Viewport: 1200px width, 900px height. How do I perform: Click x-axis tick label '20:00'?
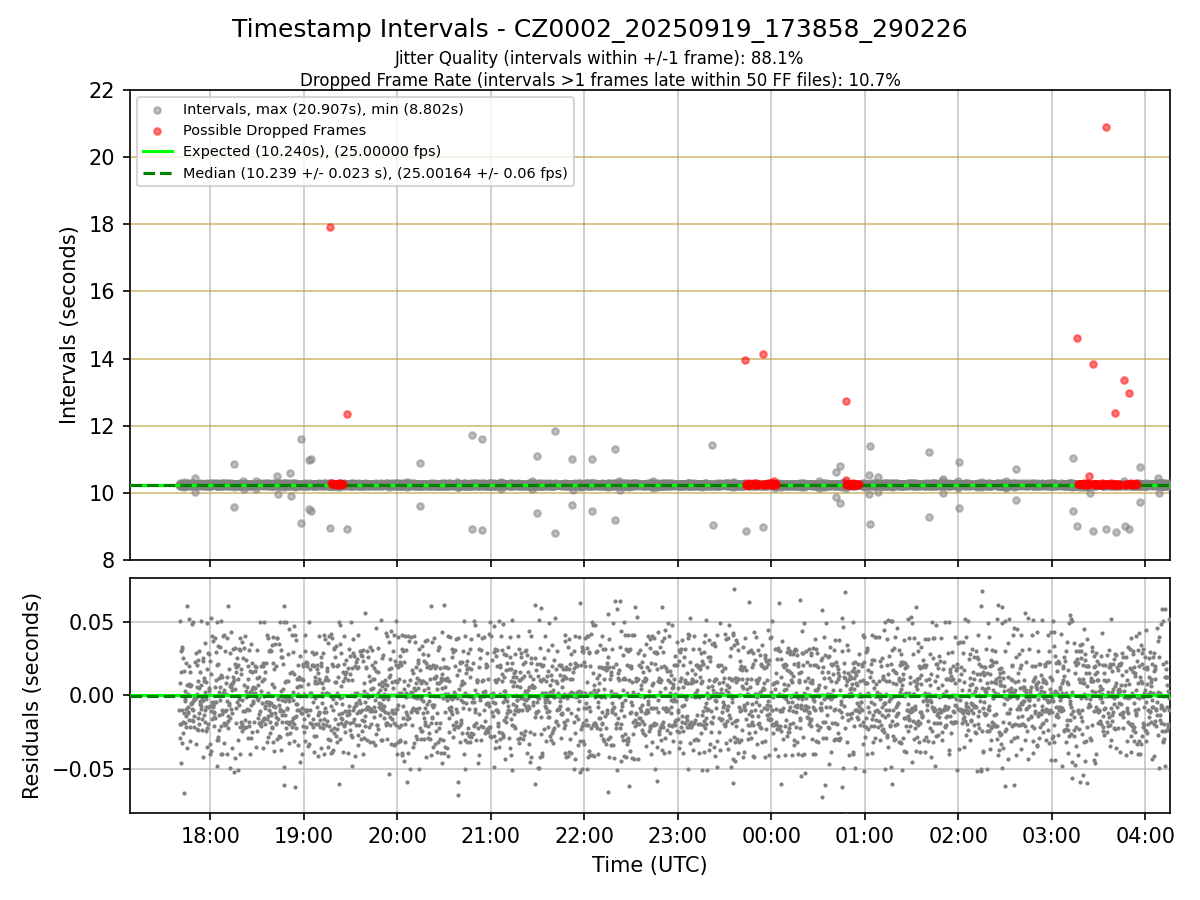(x=397, y=836)
